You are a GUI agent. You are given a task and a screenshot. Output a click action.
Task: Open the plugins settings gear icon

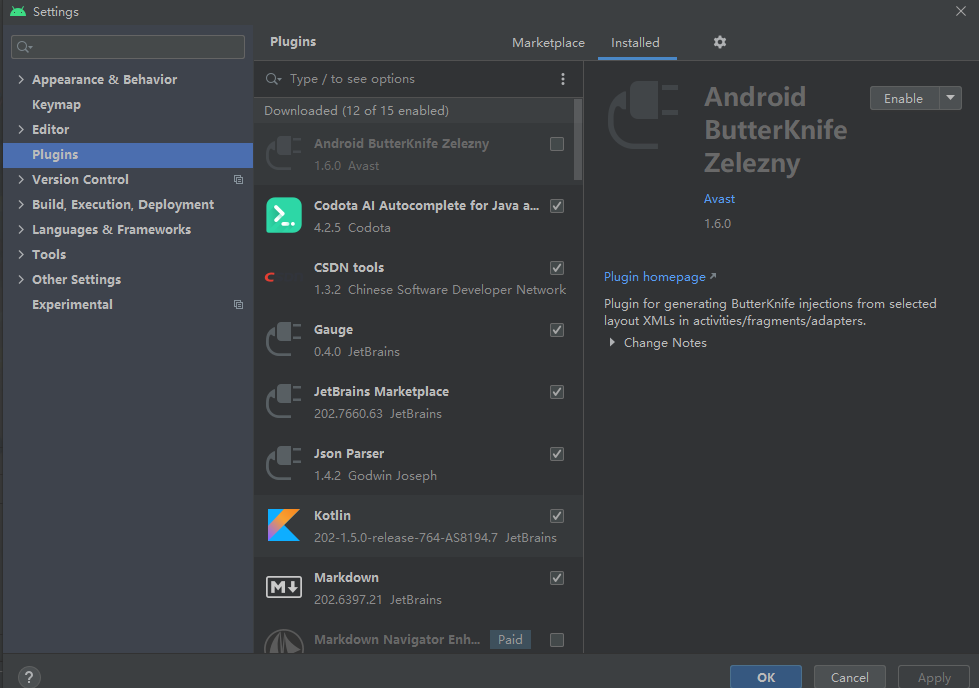coord(720,42)
